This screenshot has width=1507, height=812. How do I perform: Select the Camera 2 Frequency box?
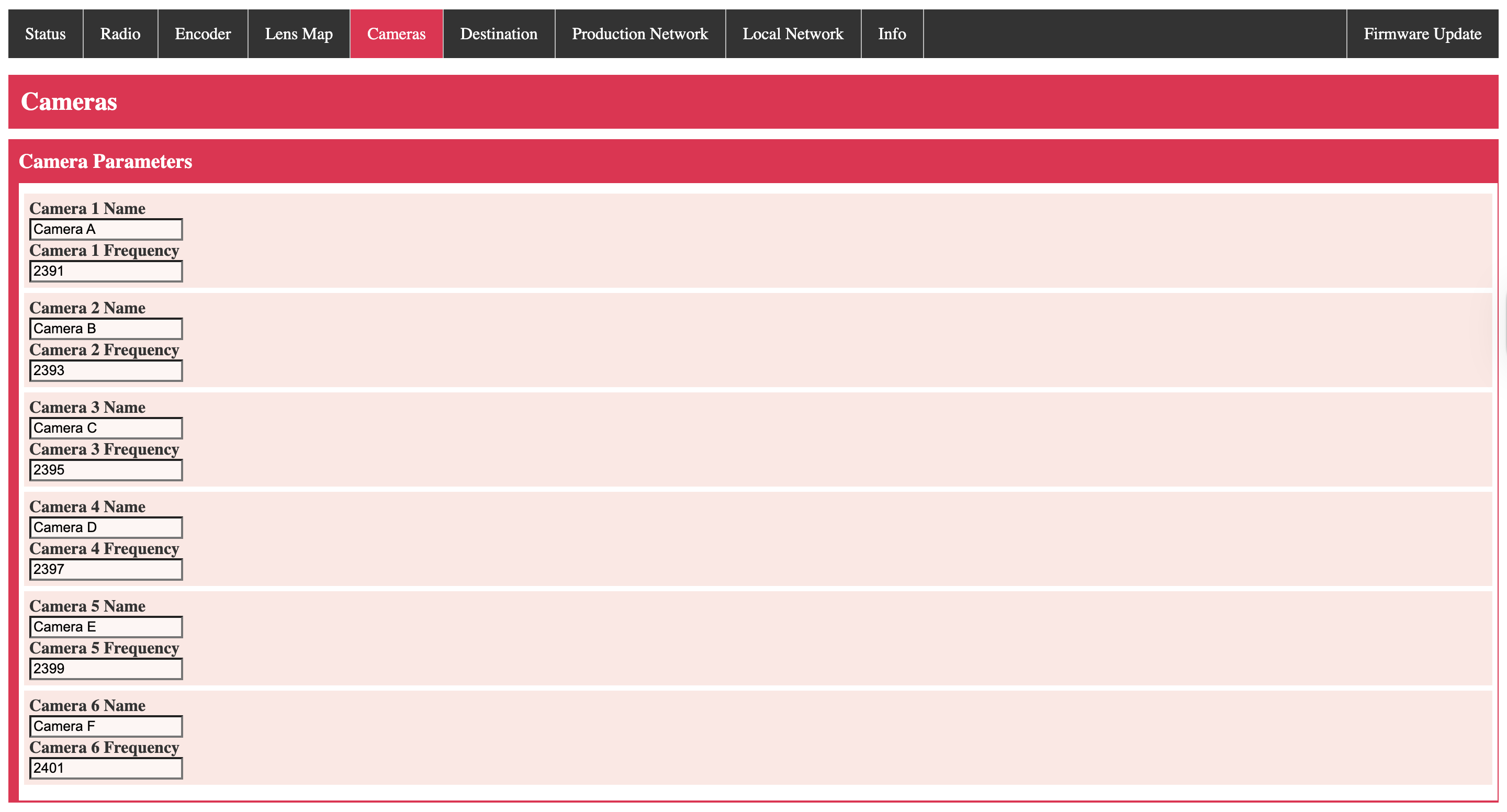click(x=106, y=371)
